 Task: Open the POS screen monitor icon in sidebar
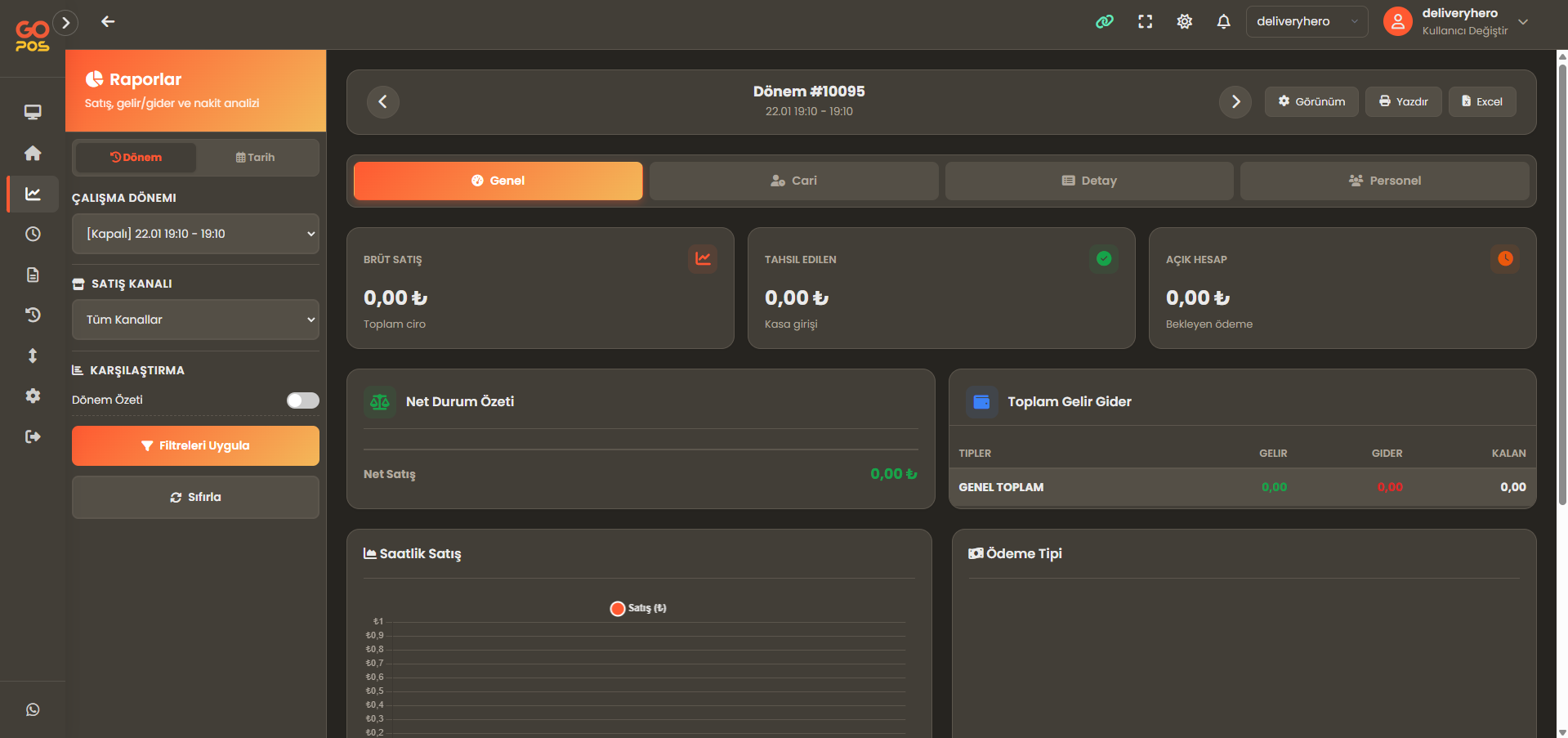(x=33, y=112)
